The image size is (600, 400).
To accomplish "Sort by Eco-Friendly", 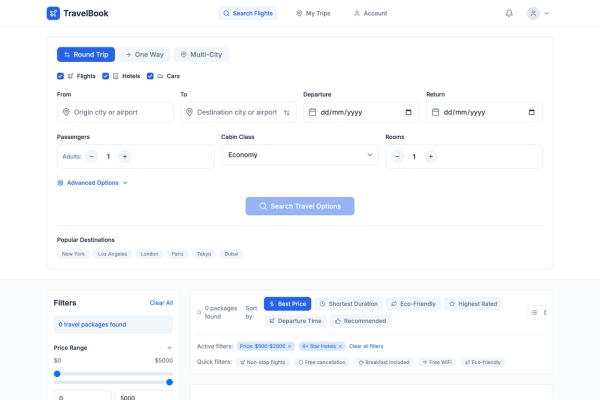I will (413, 304).
